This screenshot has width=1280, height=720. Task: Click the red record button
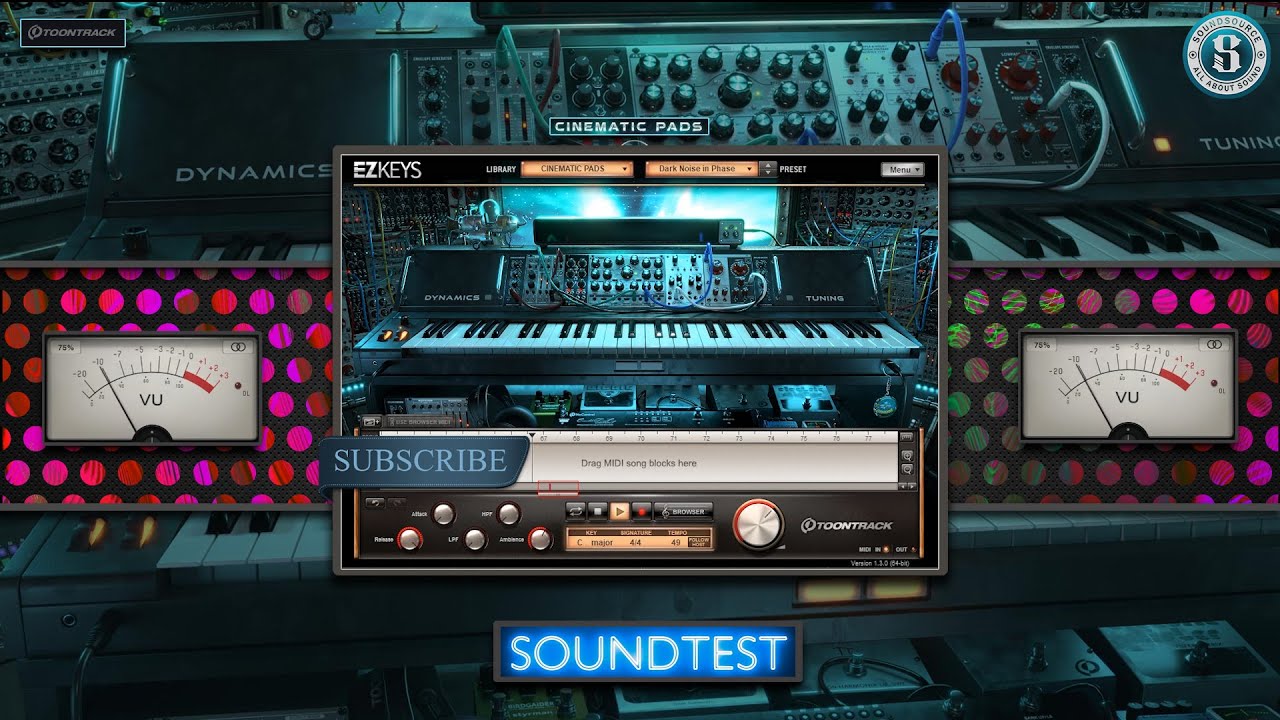(x=642, y=511)
